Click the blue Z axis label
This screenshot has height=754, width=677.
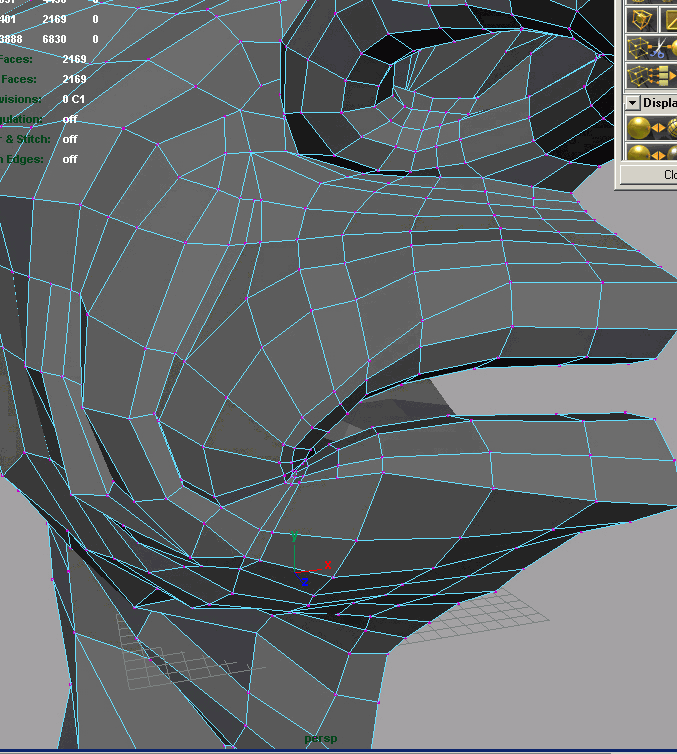point(303,581)
